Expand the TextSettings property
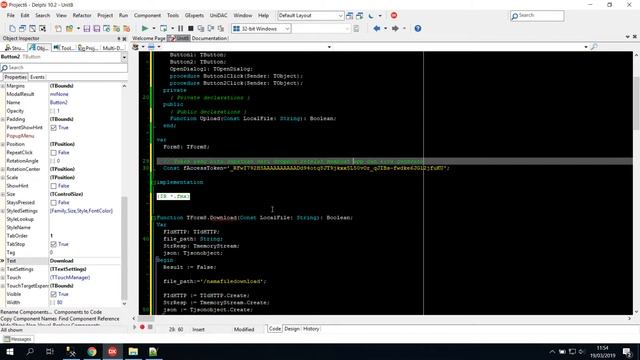The width and height of the screenshot is (640, 360). click(3, 269)
